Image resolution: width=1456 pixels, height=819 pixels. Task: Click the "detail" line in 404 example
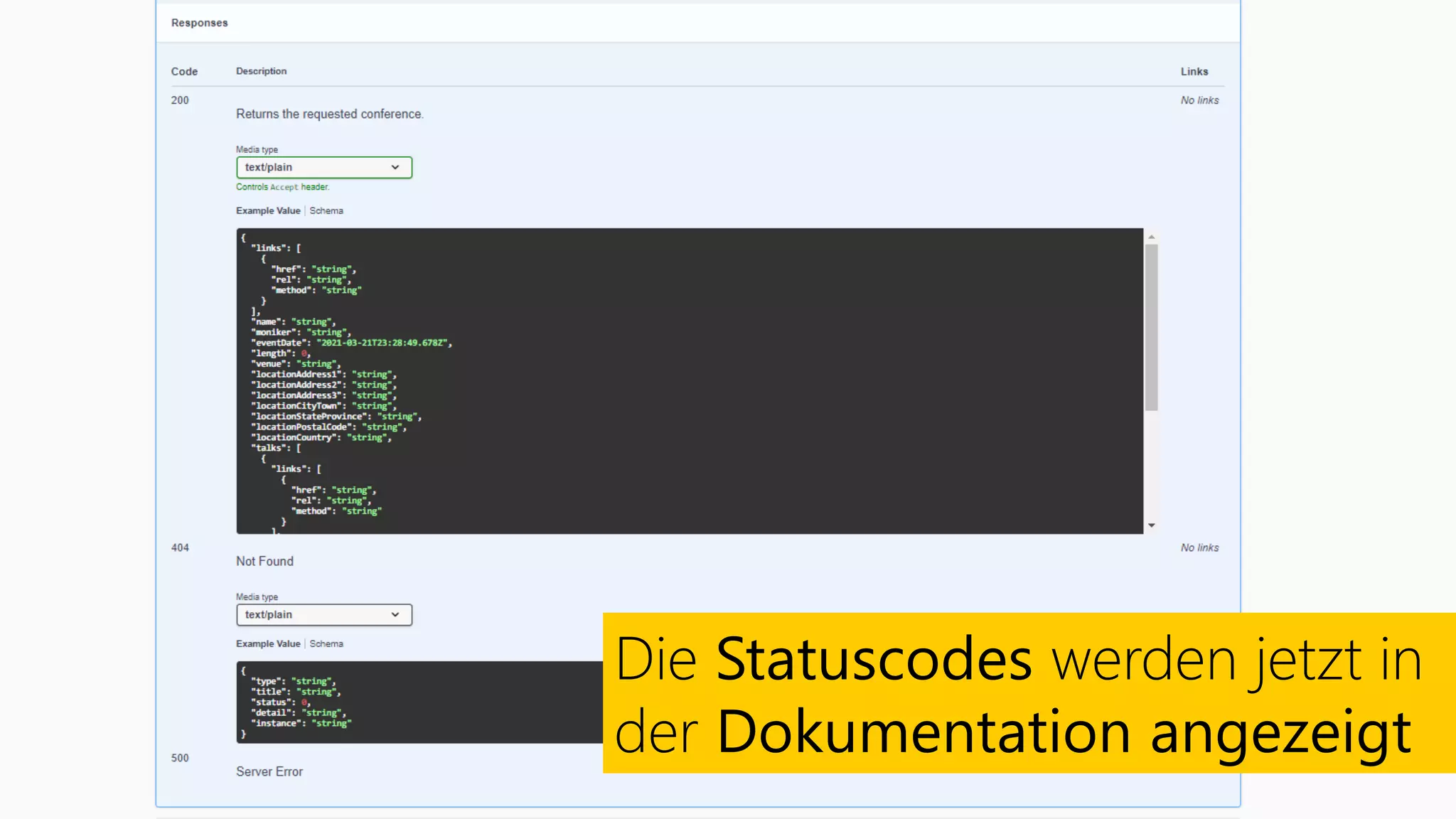click(299, 712)
